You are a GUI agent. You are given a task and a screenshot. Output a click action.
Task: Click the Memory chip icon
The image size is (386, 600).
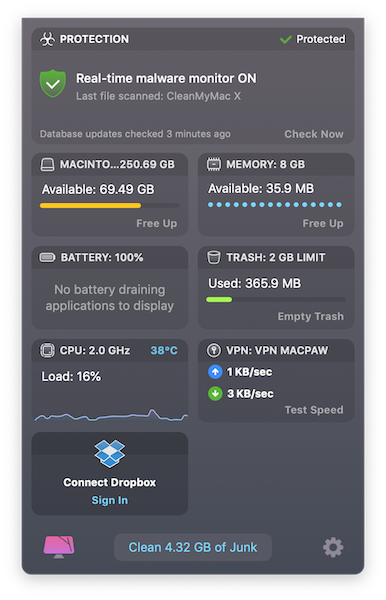pos(213,164)
